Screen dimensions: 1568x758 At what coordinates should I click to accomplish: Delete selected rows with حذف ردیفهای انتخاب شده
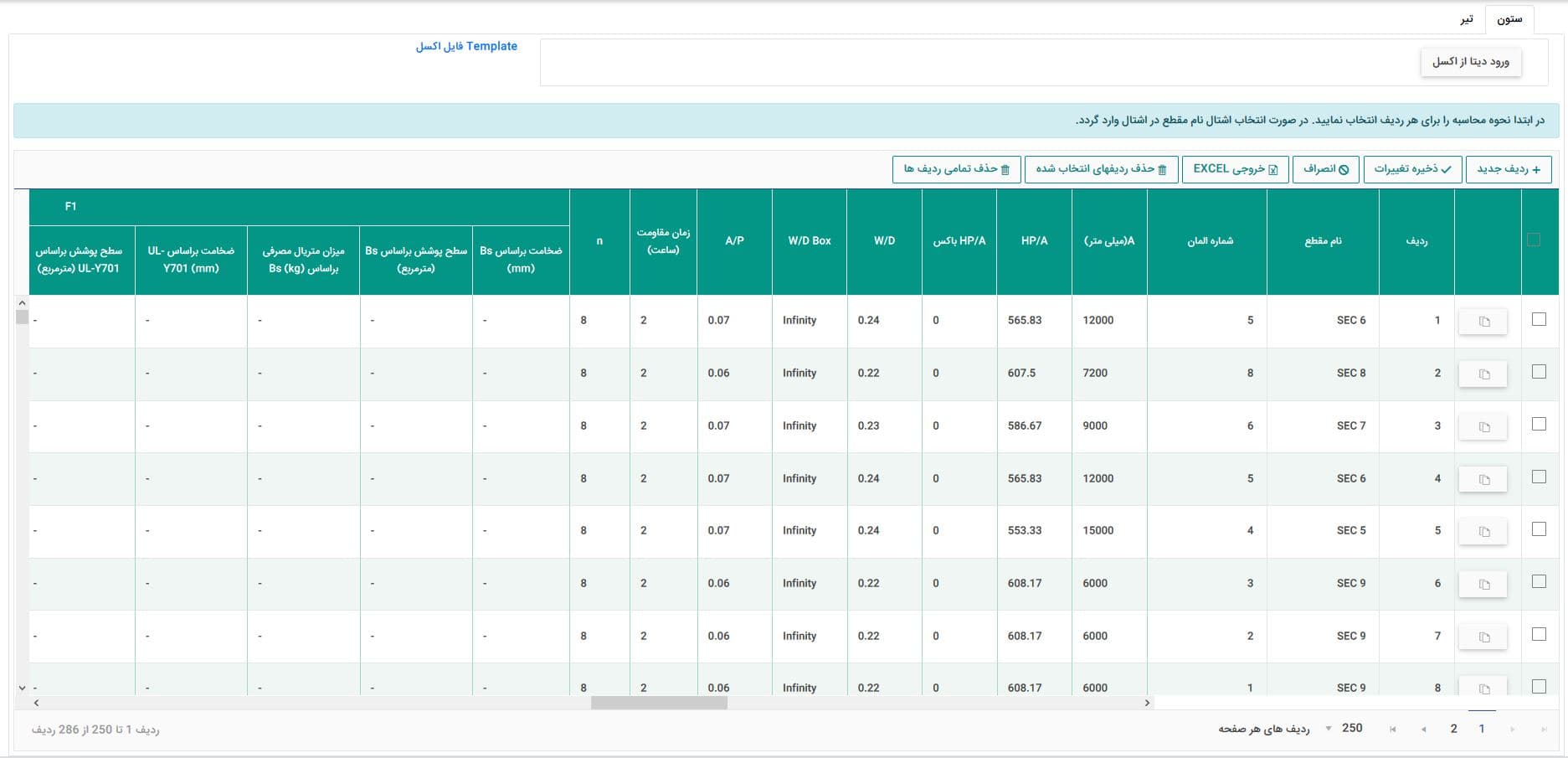(x=1101, y=169)
